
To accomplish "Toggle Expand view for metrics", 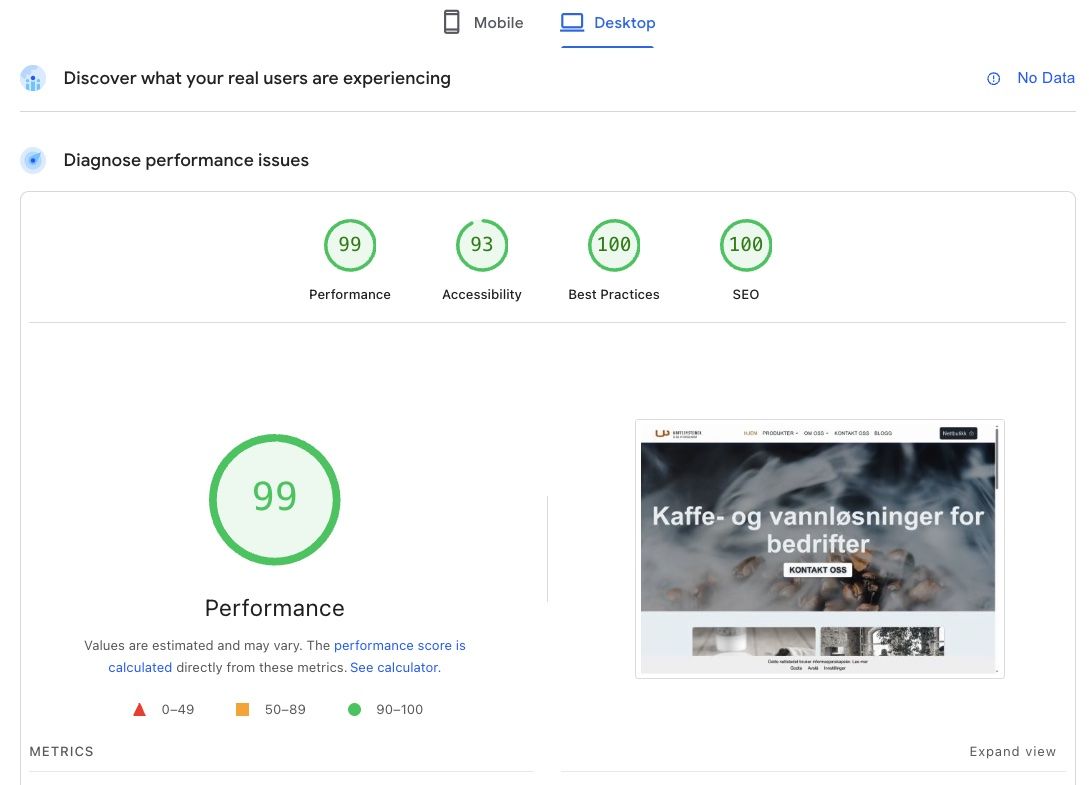I will coord(1012,752).
